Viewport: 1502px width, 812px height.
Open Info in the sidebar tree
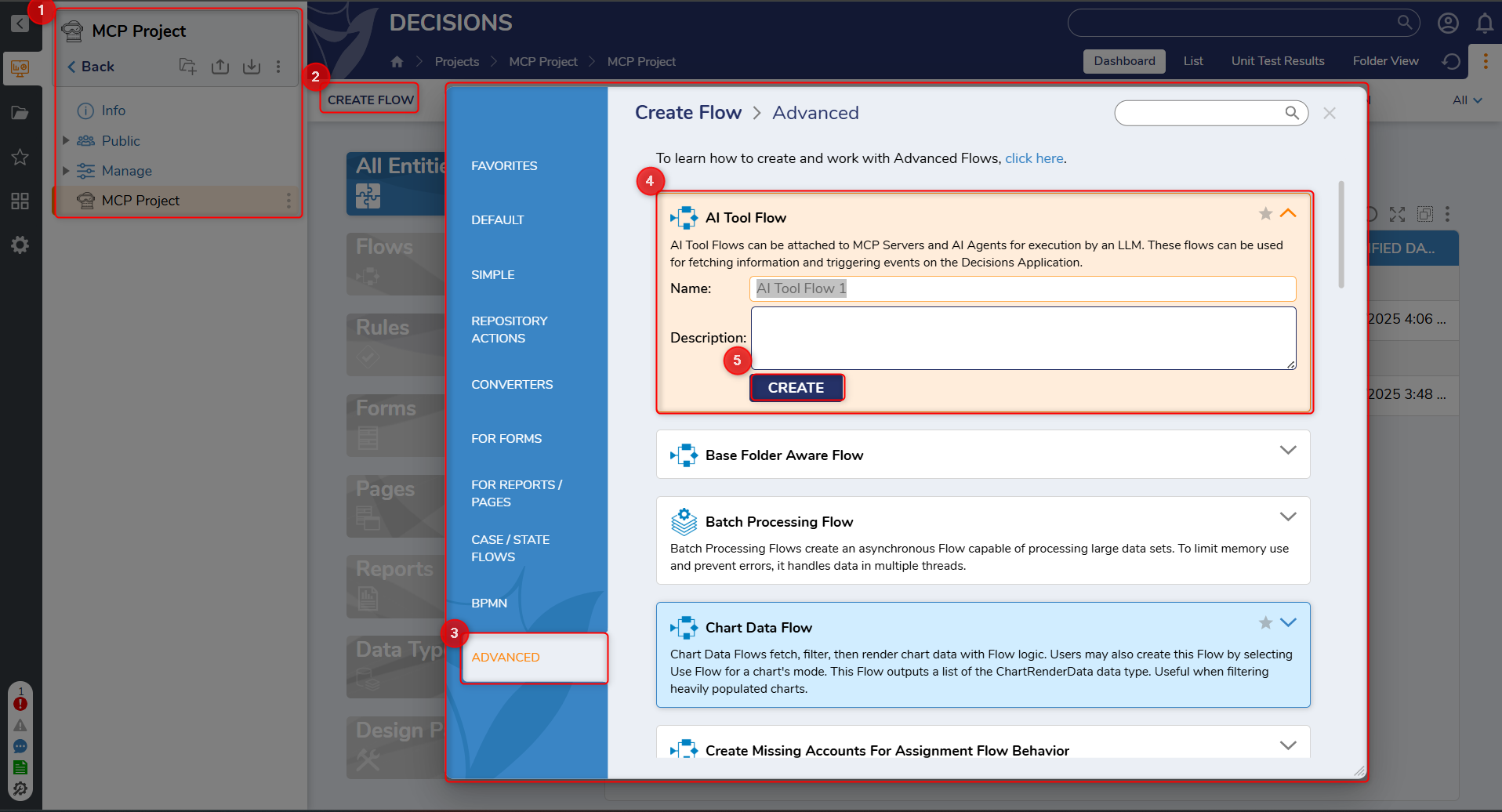point(114,111)
